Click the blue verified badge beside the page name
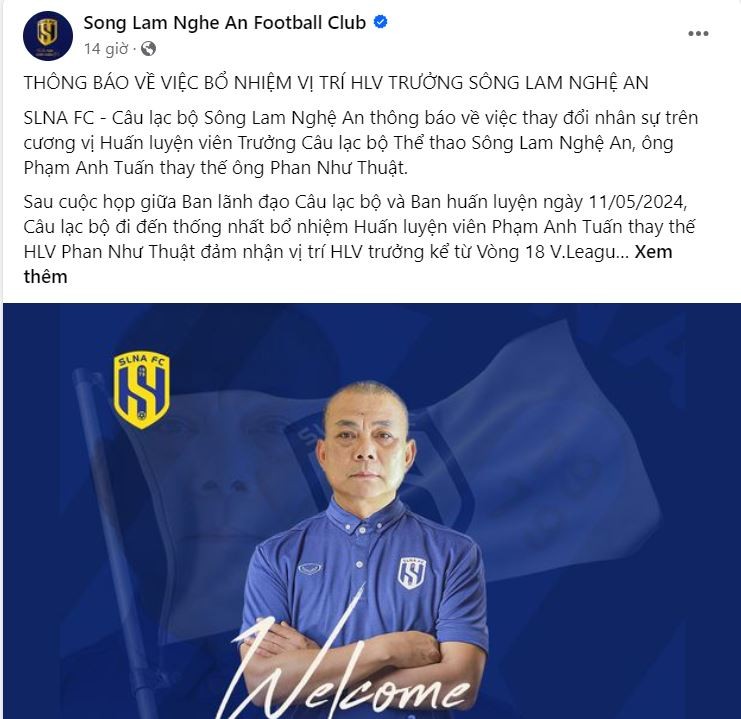This screenshot has height=719, width=741. click(380, 22)
